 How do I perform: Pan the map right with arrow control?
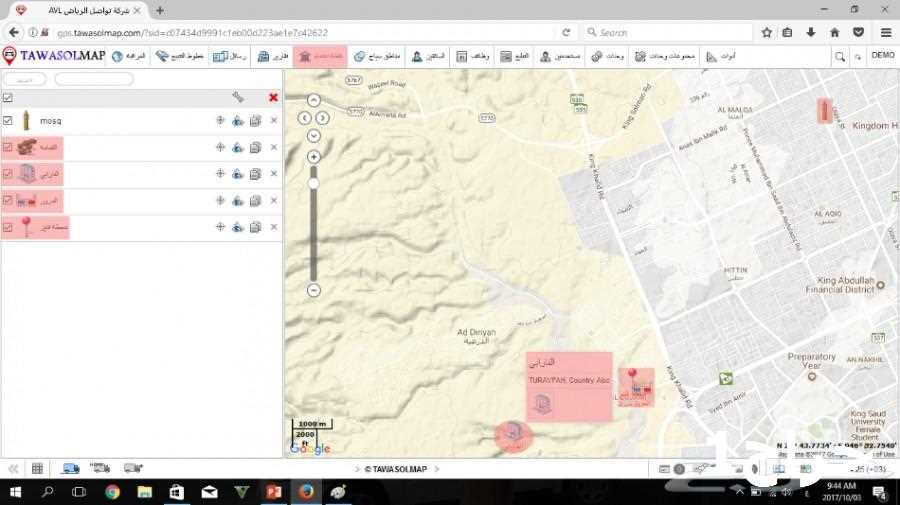click(323, 118)
